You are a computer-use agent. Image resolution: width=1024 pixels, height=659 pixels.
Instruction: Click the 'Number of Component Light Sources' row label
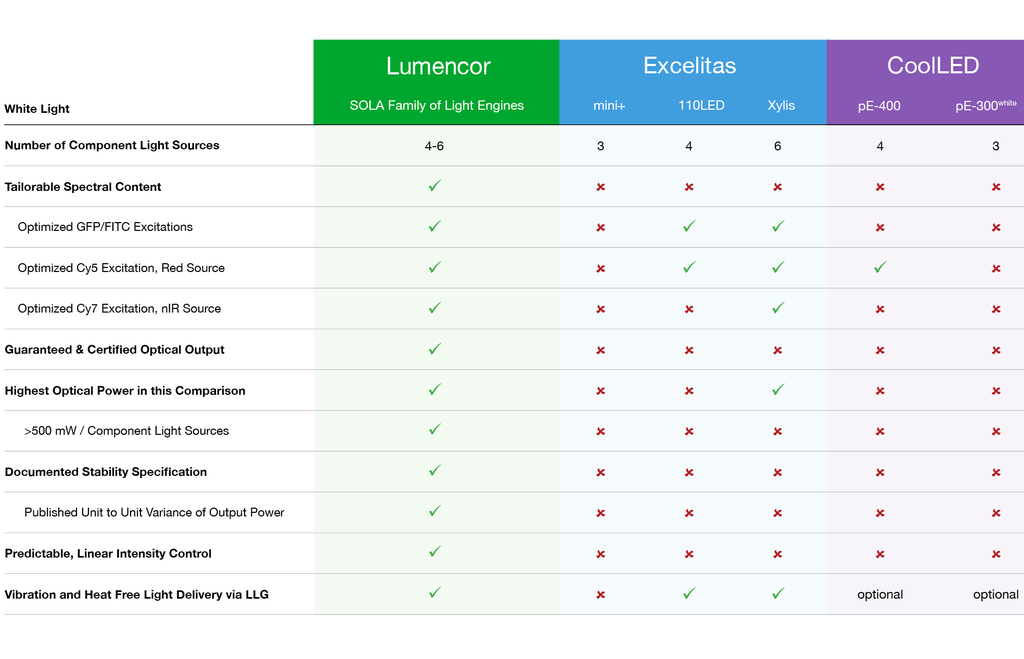click(112, 145)
